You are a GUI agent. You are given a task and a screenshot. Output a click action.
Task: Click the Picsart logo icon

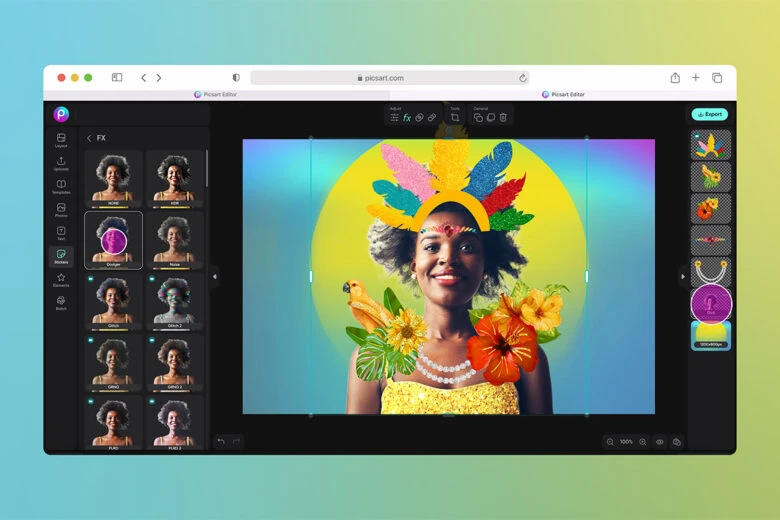click(x=61, y=114)
